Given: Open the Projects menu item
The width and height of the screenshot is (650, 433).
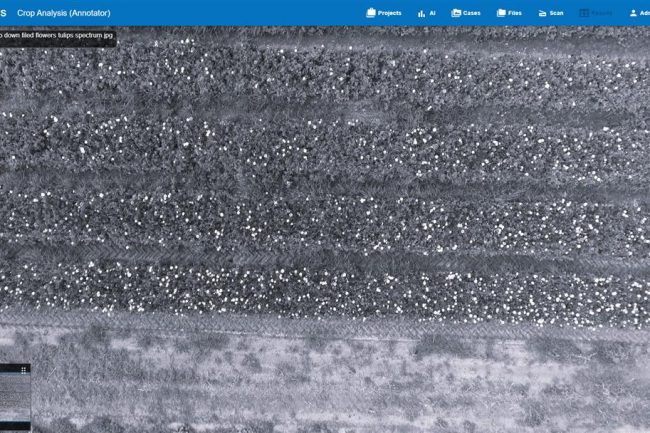Looking at the screenshot, I should [390, 13].
